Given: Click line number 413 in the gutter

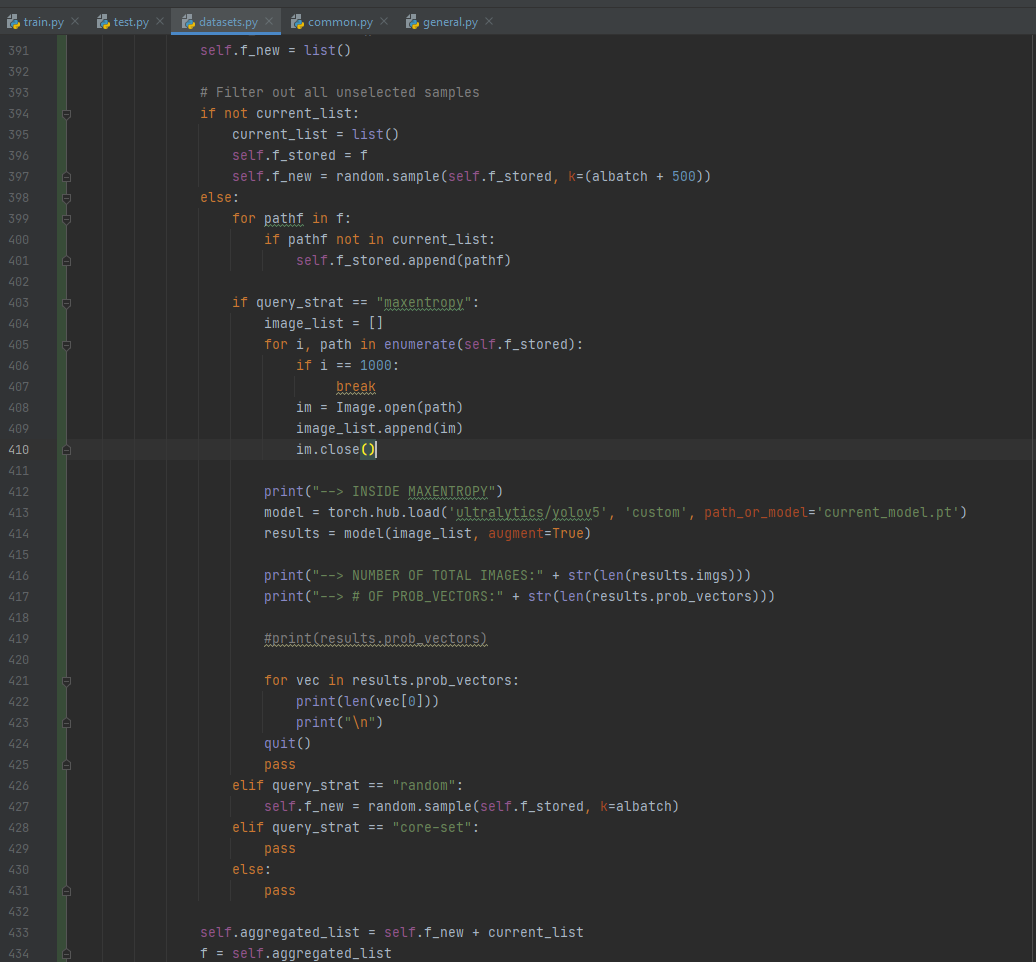Looking at the screenshot, I should 18,513.
